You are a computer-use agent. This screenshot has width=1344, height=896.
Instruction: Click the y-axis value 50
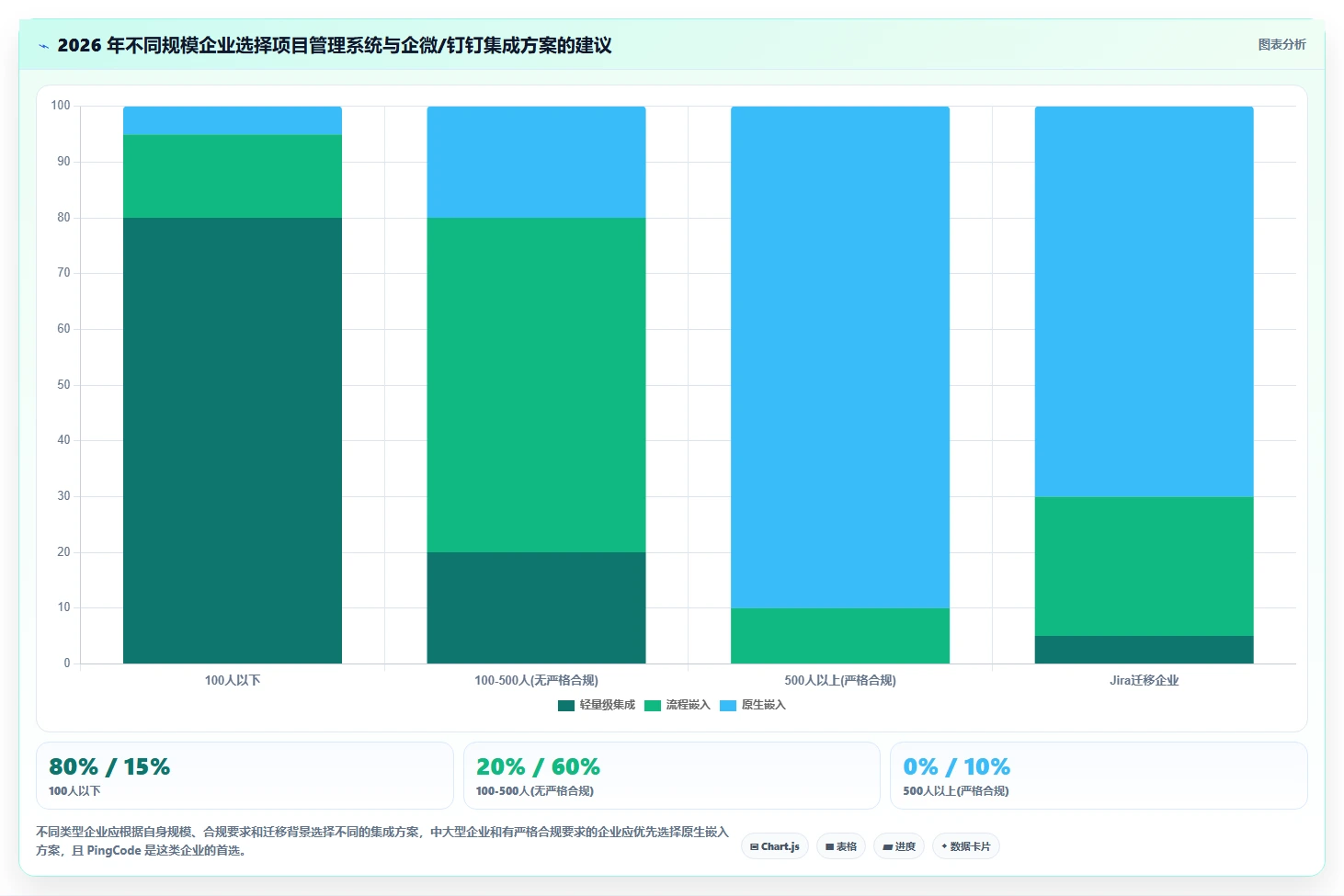[x=63, y=385]
